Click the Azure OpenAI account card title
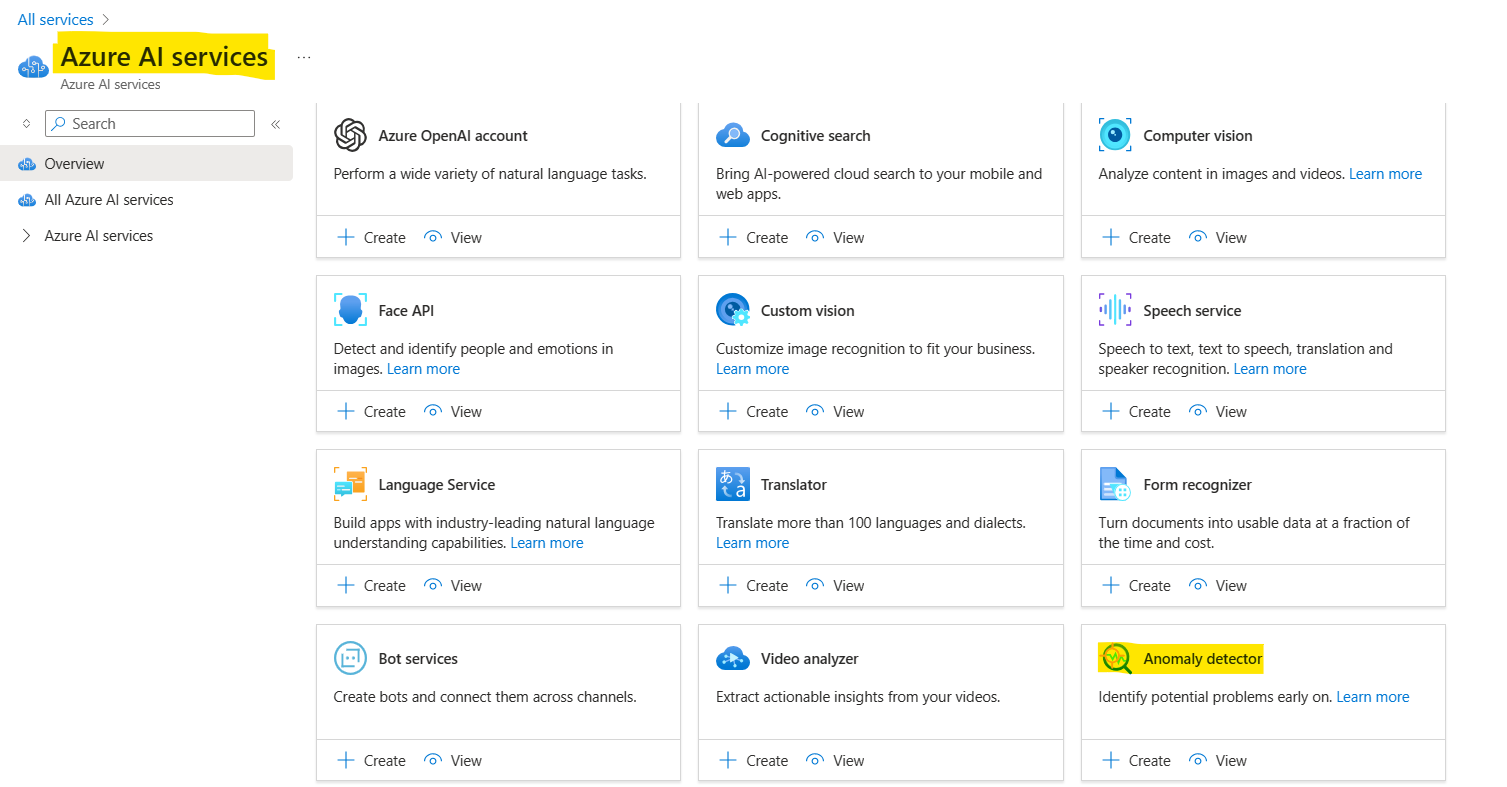Screen dimensions: 1507x787 point(453,136)
